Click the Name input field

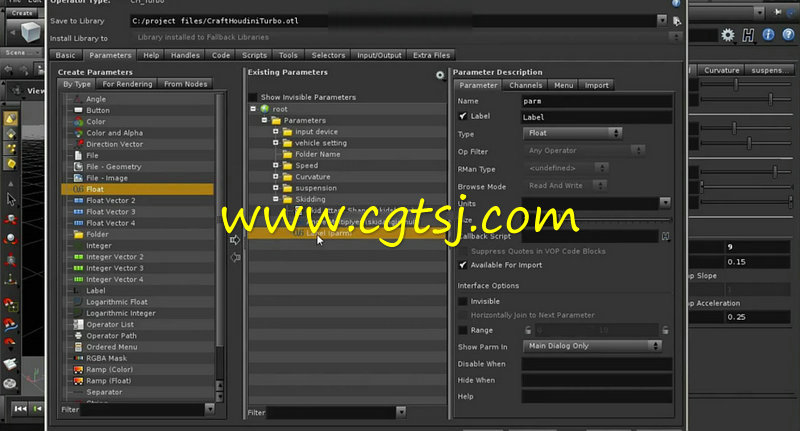(596, 101)
